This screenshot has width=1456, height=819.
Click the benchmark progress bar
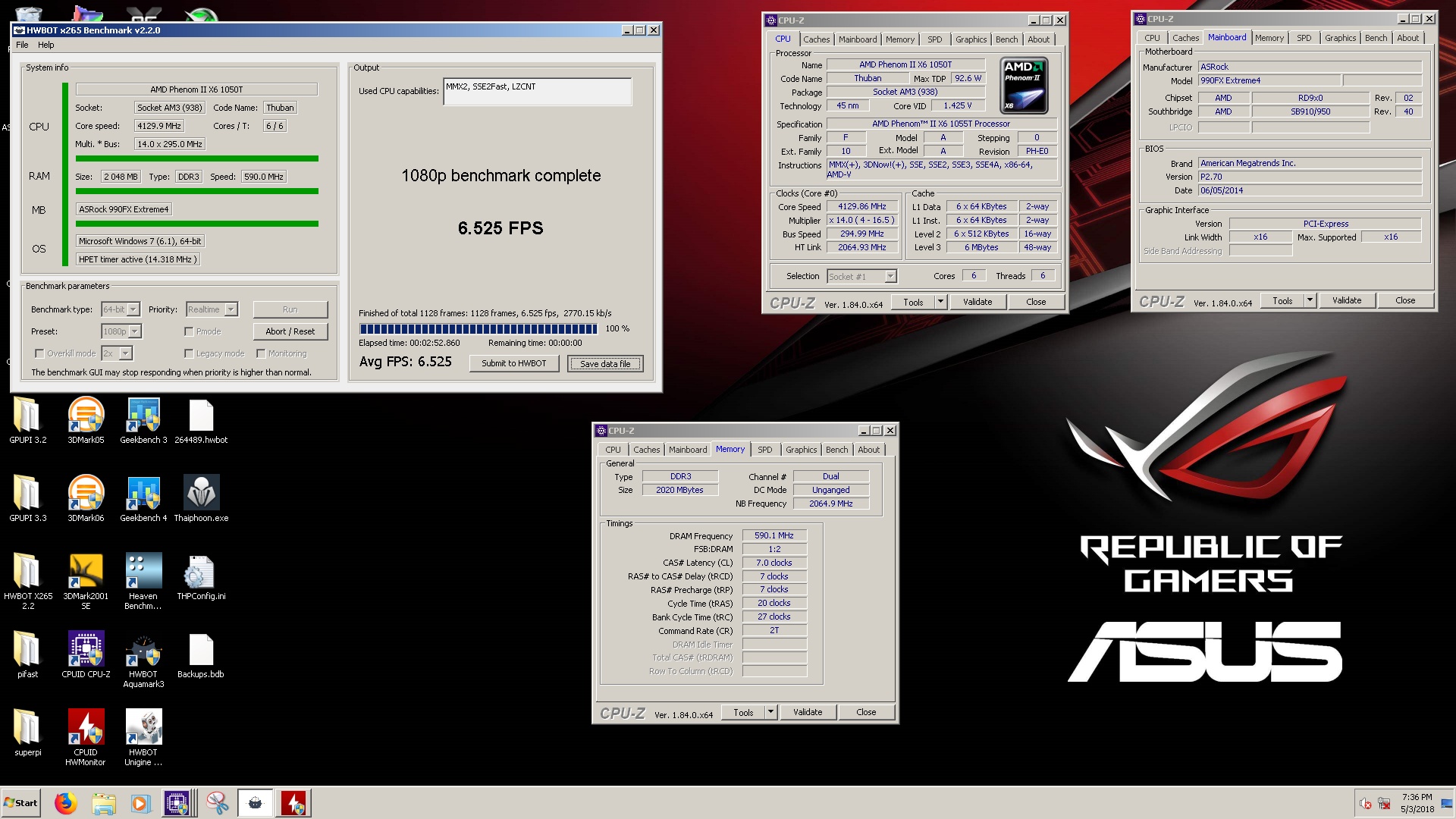(479, 328)
